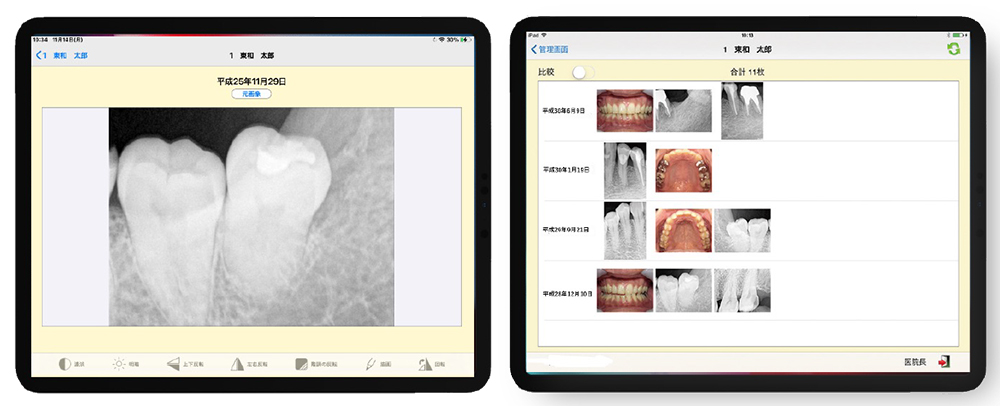Open the molar X-ray at end of third row
The height and width of the screenshot is (406, 1000).
click(x=743, y=229)
